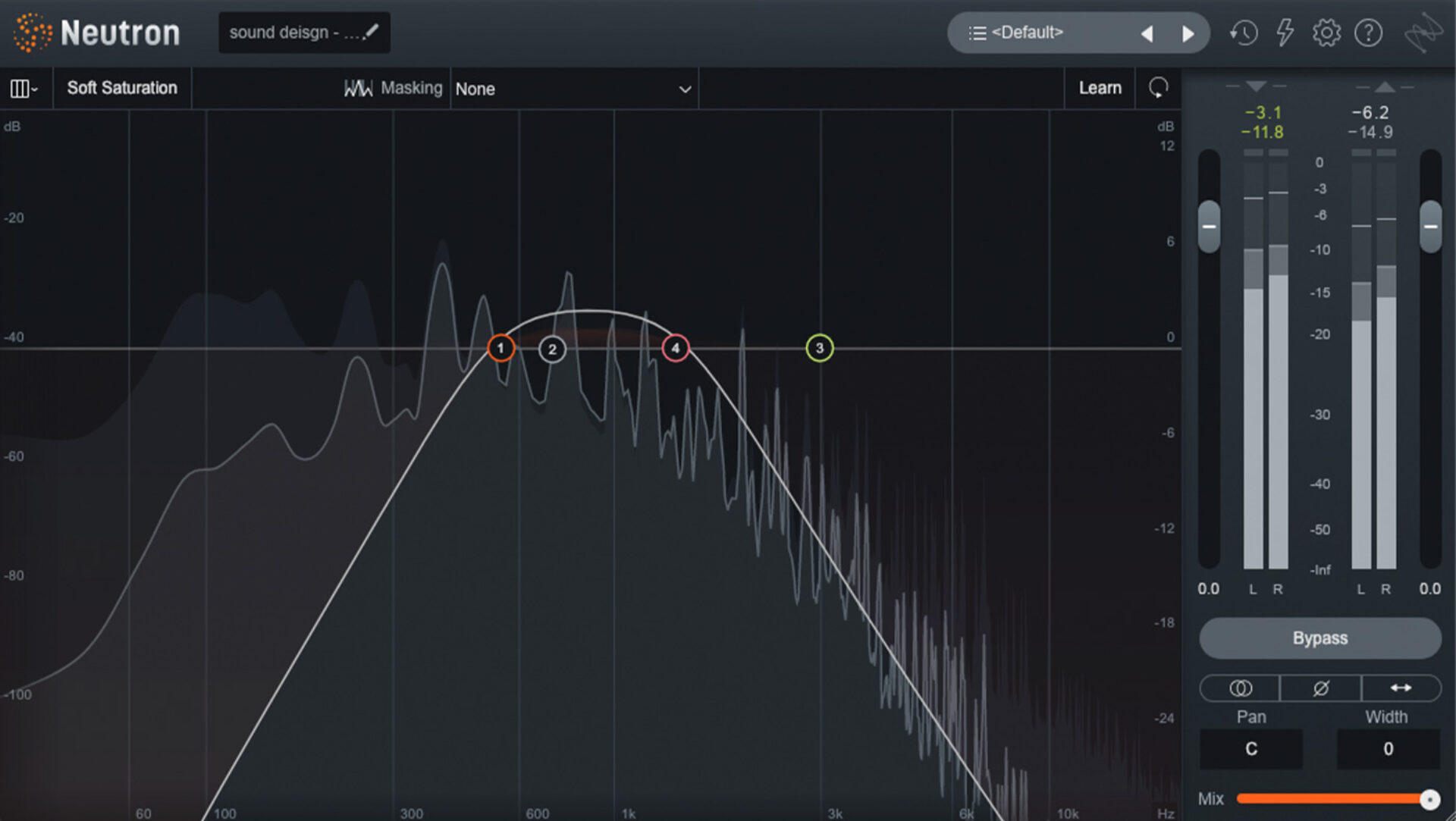Click the Learn button
Viewport: 1456px width, 821px height.
[1100, 88]
